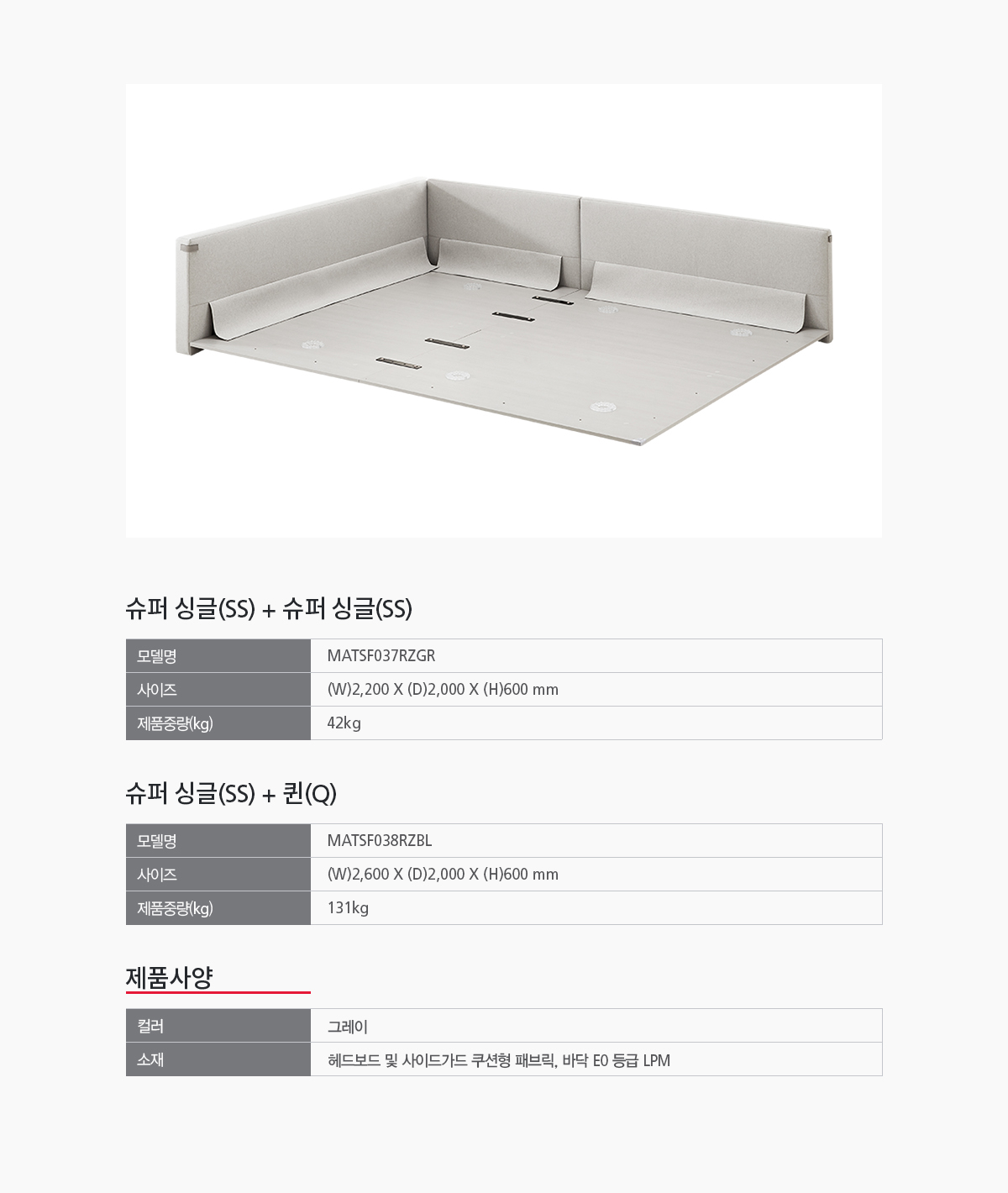The height and width of the screenshot is (1193, 1008).
Task: Click the 그레이 color value
Action: click(348, 1027)
